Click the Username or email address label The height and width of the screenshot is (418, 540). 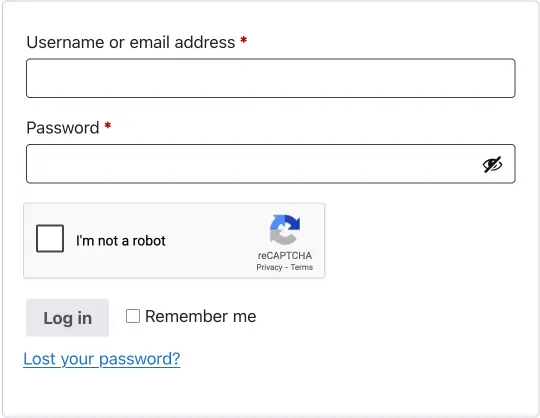pyautogui.click(x=131, y=42)
